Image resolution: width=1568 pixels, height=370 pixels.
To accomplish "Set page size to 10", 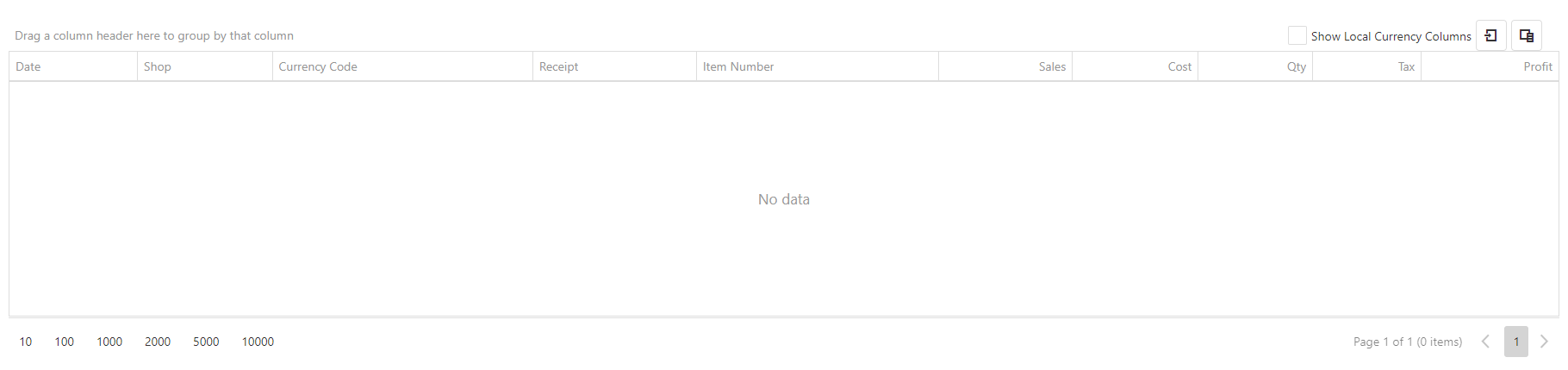I will (26, 342).
